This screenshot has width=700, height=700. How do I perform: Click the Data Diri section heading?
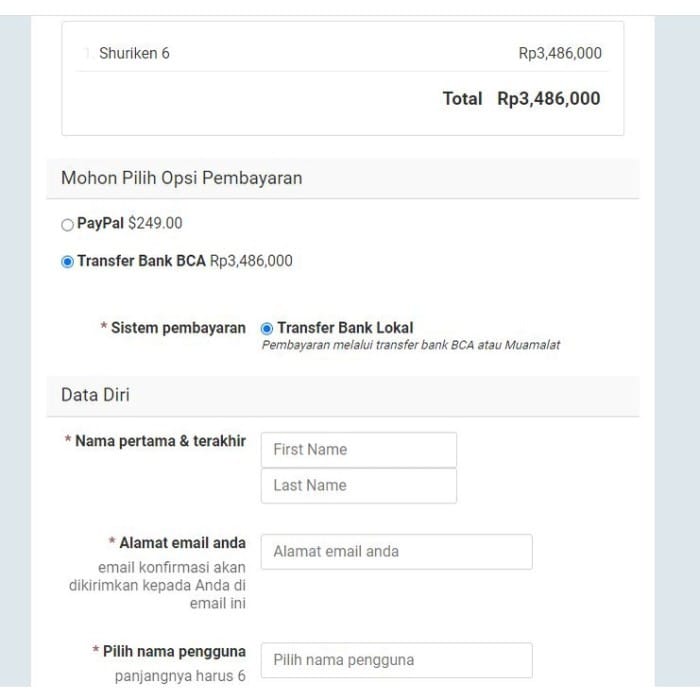click(95, 395)
